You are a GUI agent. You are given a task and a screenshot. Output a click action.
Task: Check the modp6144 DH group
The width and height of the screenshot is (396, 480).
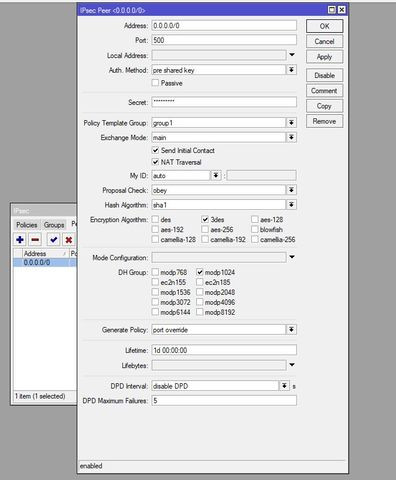(x=155, y=312)
